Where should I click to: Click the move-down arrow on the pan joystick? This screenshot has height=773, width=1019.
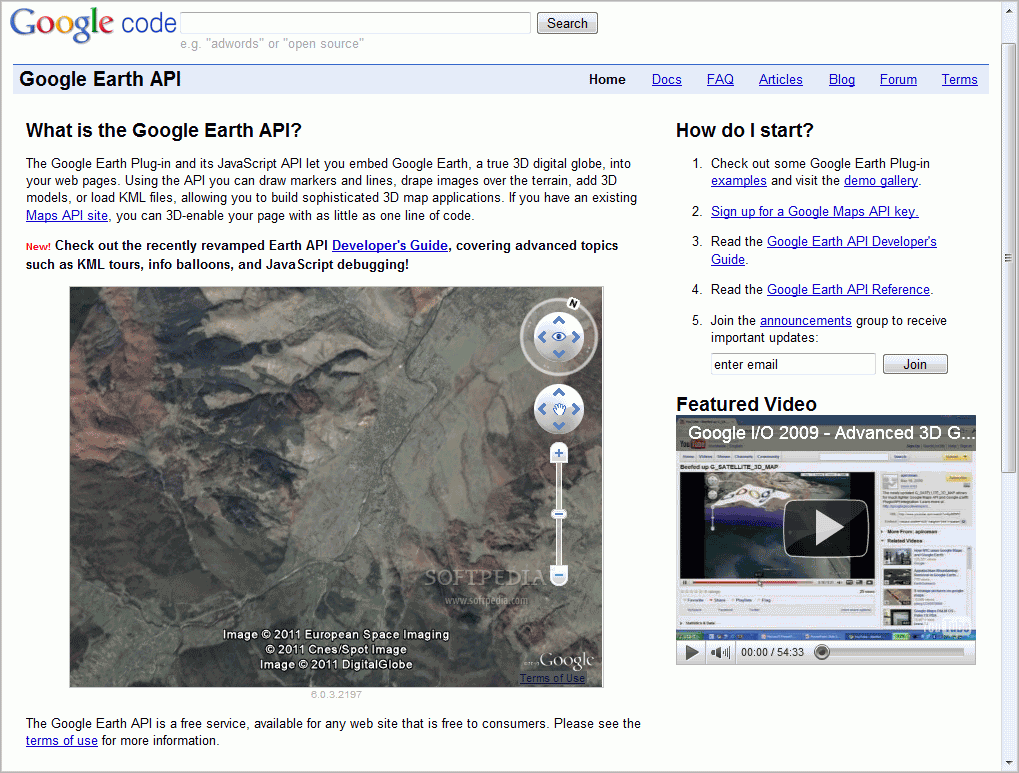559,426
